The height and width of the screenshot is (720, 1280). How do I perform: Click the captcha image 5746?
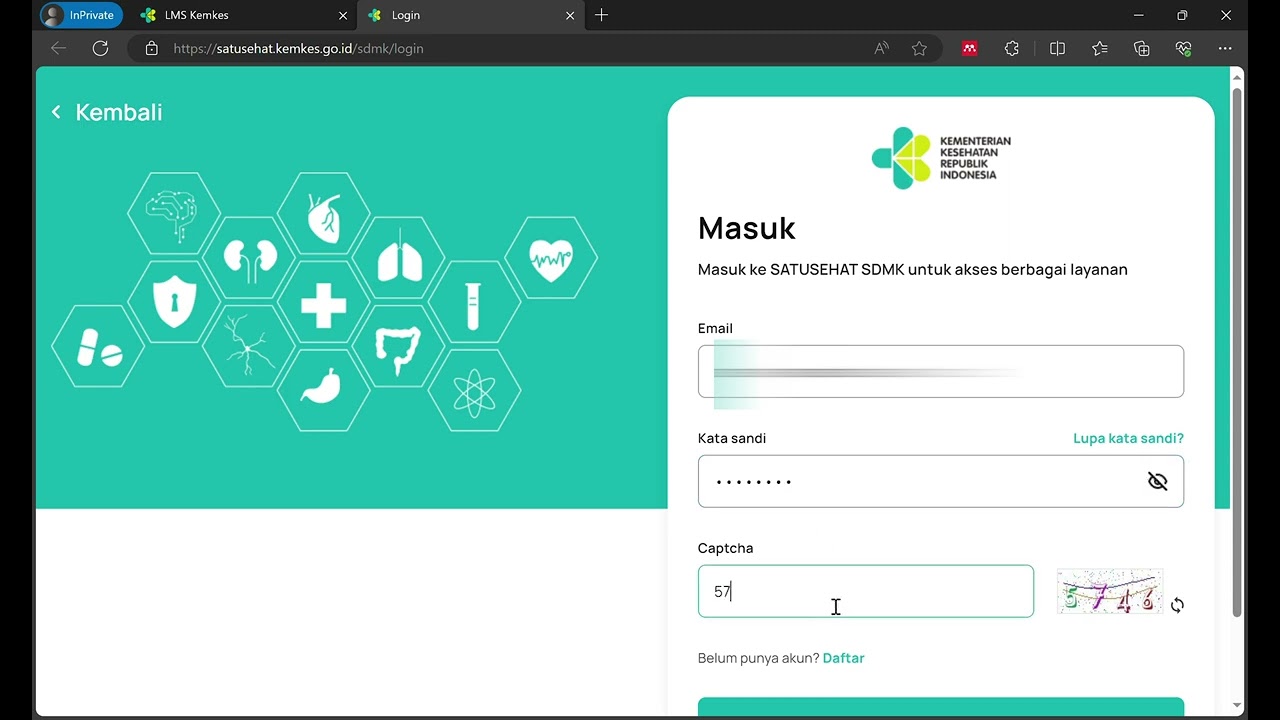pos(1109,591)
